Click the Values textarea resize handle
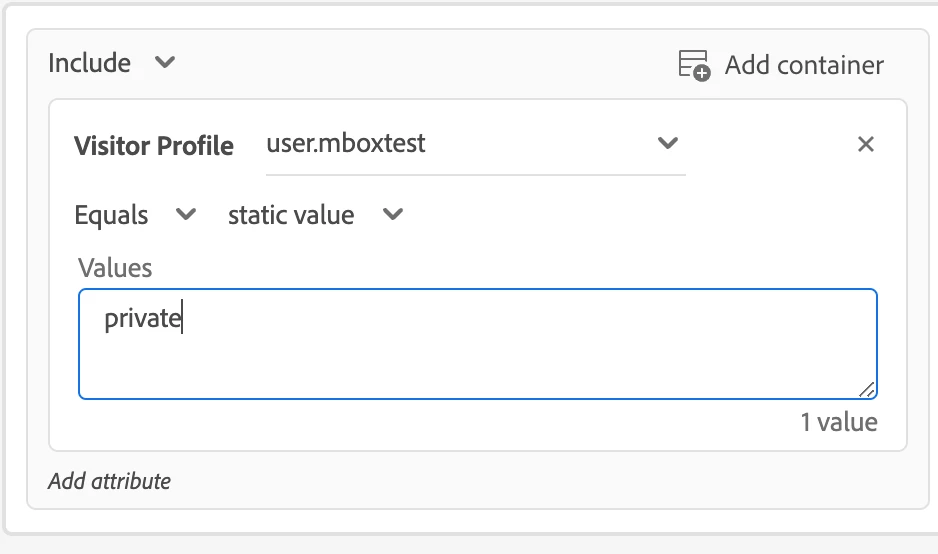The image size is (938, 554). [866, 389]
